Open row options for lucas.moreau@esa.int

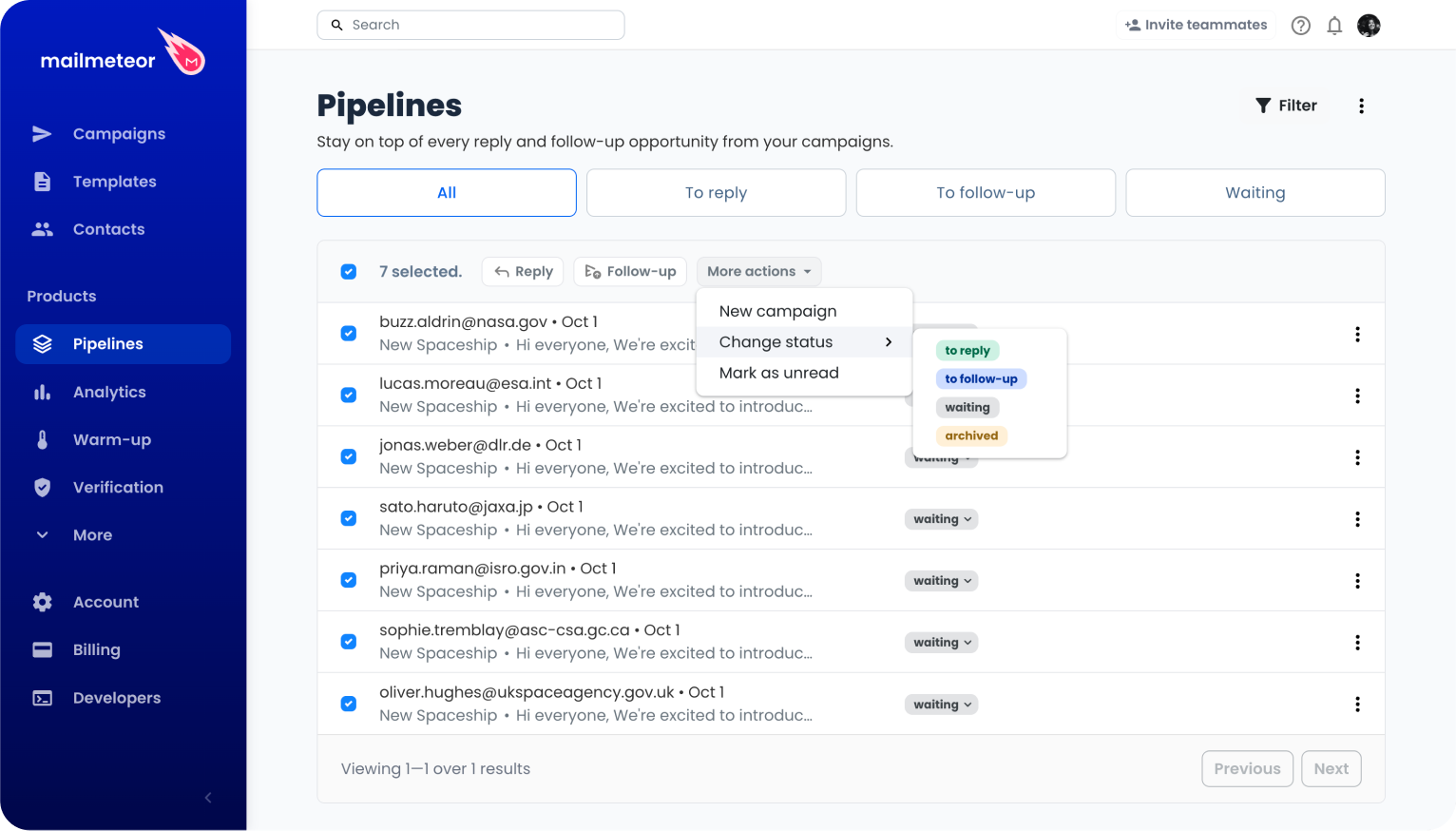pyautogui.click(x=1357, y=396)
